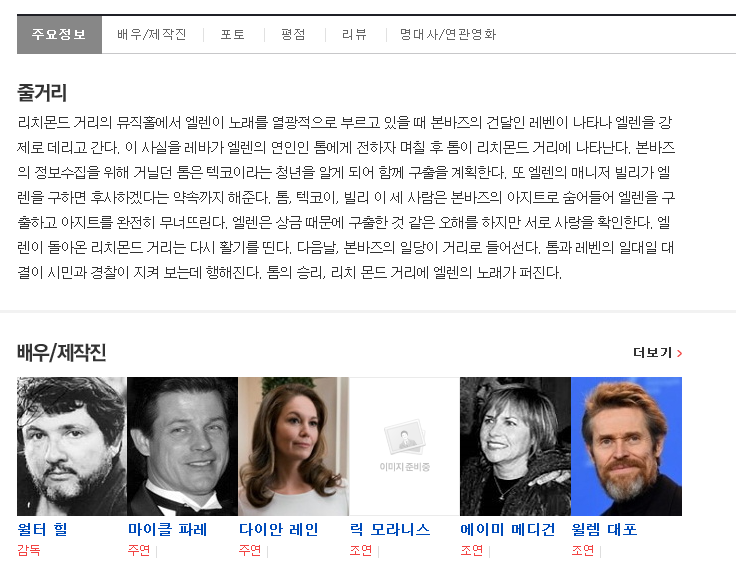The image size is (736, 587).
Task: Open the 리뷰 tab
Action: (355, 35)
